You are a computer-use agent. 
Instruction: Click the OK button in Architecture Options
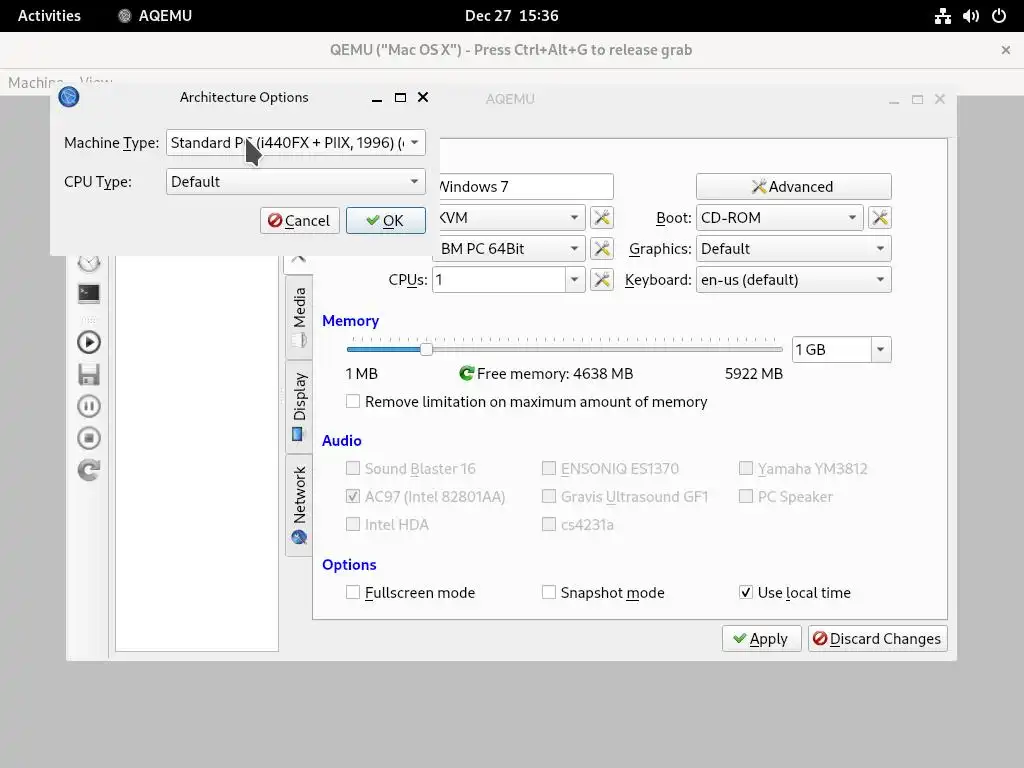385,220
